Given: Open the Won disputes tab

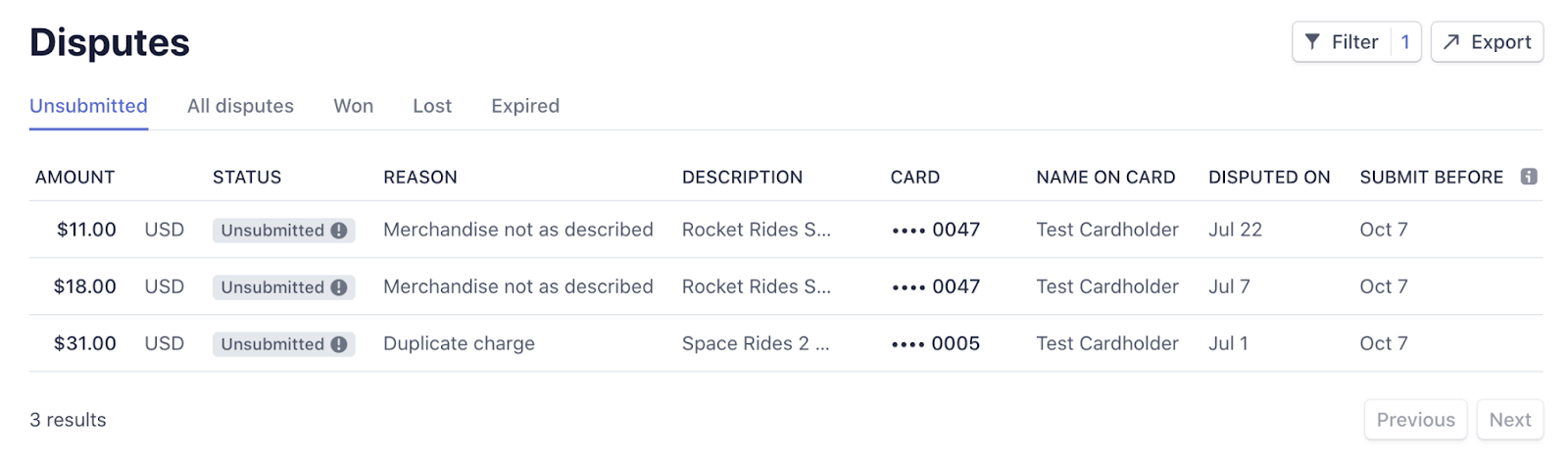Looking at the screenshot, I should click(353, 106).
